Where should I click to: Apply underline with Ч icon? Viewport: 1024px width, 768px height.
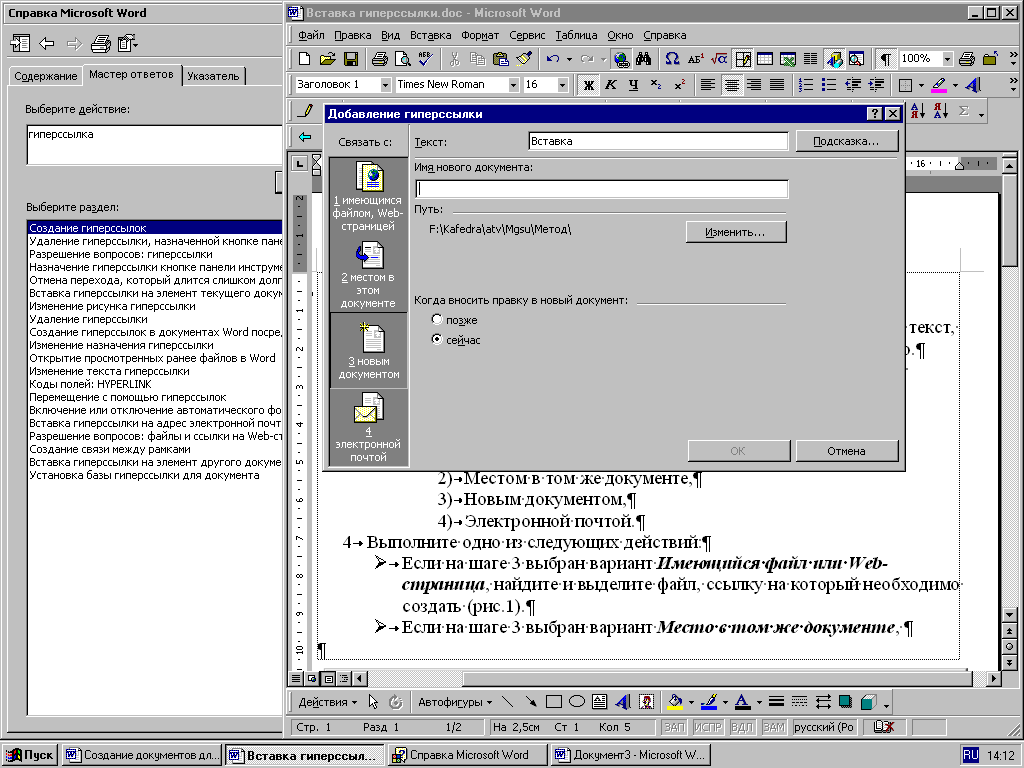pyautogui.click(x=633, y=85)
